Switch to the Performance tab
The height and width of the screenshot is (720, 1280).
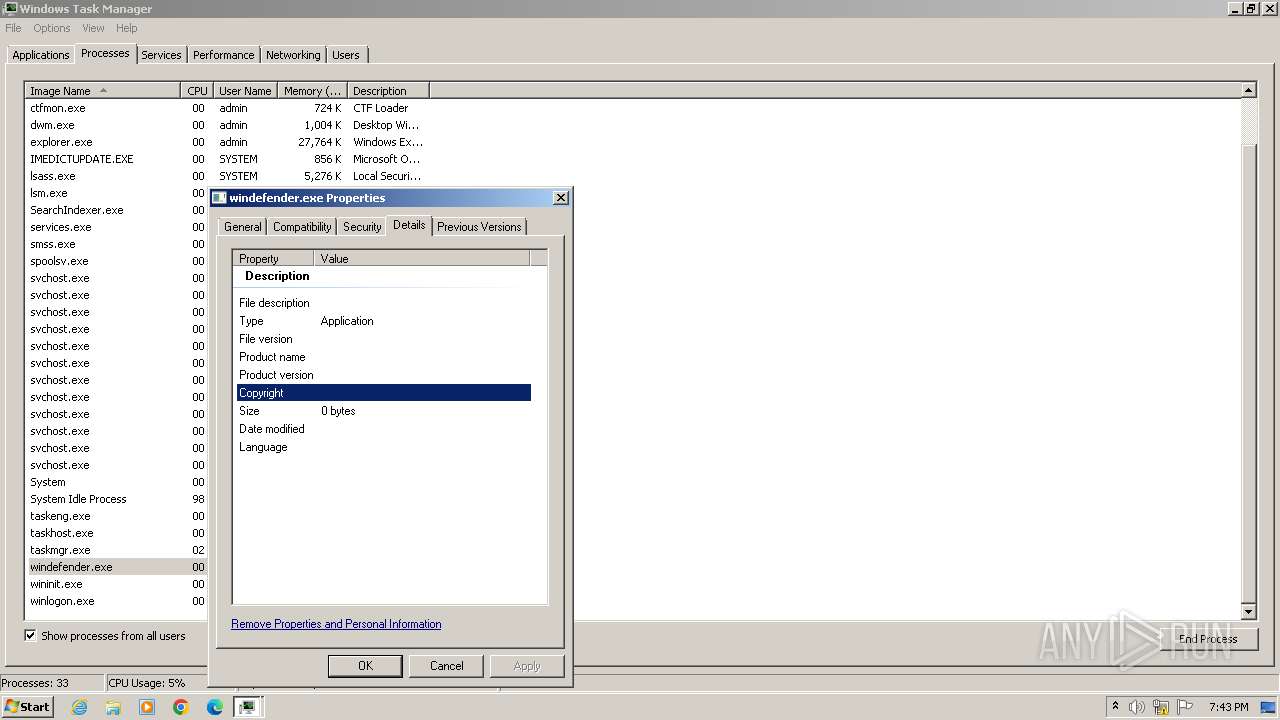coord(223,55)
